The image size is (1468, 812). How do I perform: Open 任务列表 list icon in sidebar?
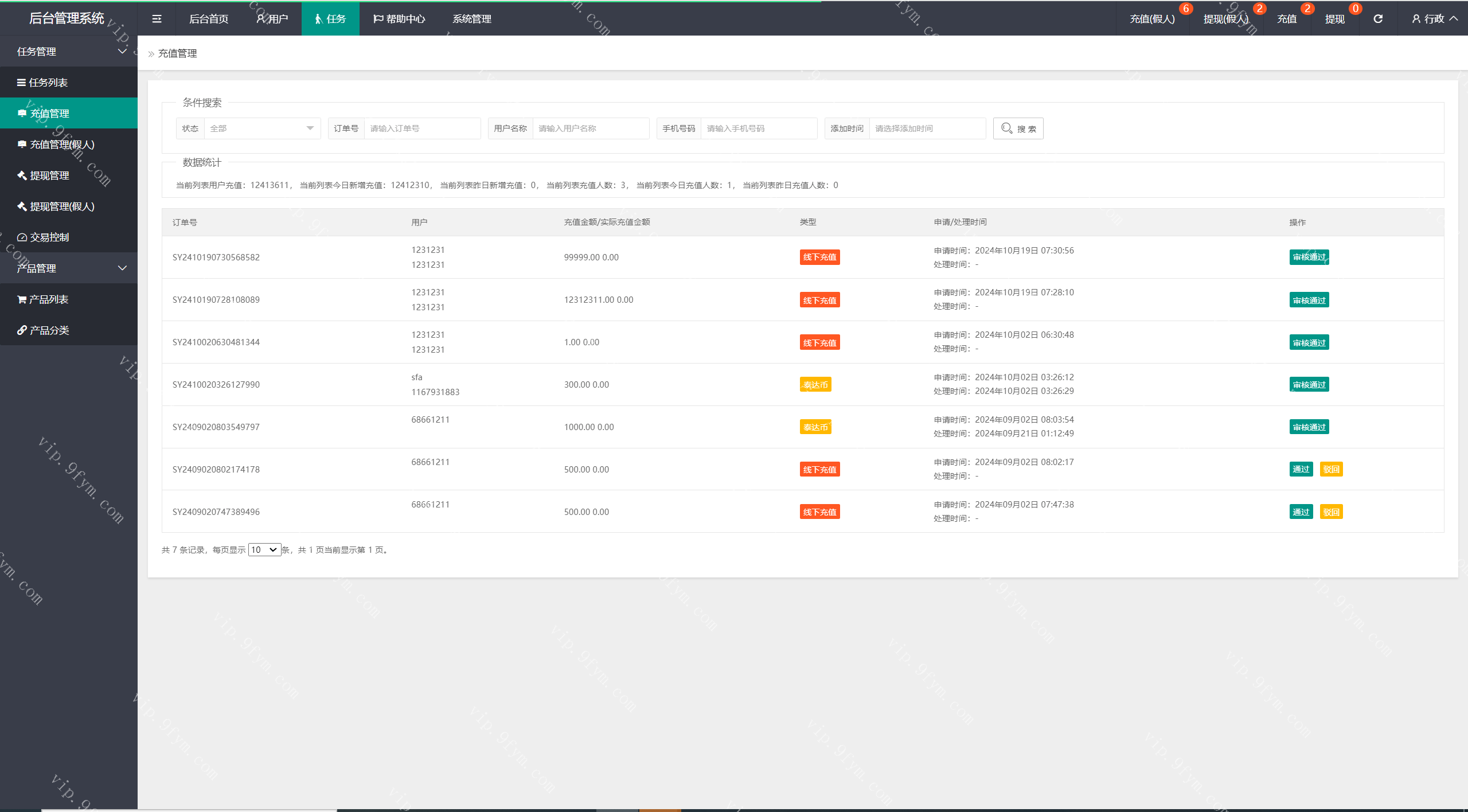coord(42,83)
